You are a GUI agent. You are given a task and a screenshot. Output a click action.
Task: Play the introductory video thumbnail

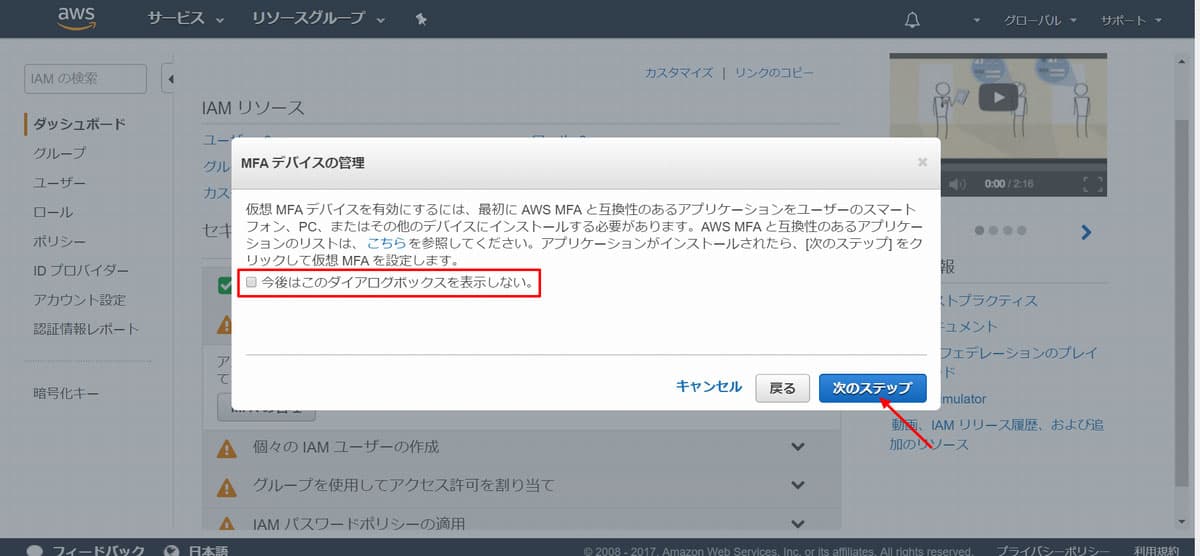(x=998, y=97)
